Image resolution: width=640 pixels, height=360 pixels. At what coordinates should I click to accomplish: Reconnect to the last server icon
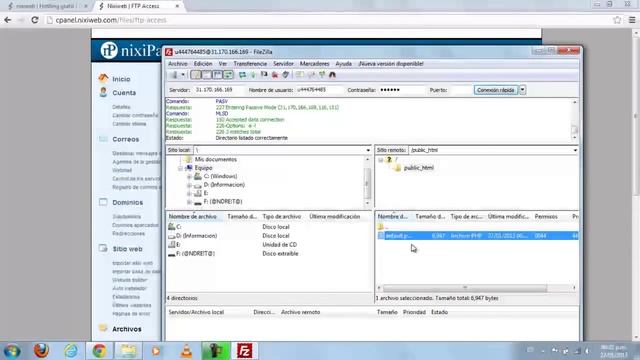click(286, 75)
